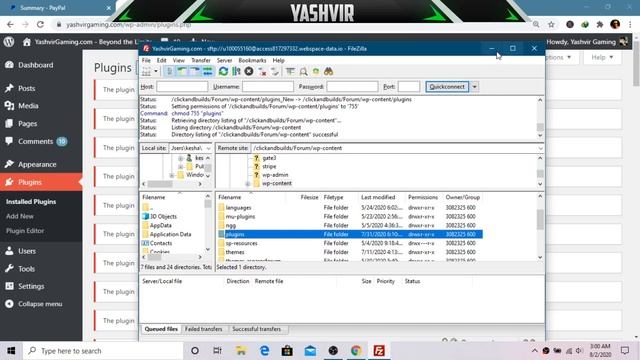Viewport: 640px width, 360px height.
Task: Open the File menu in FileZilla
Action: tap(146, 60)
